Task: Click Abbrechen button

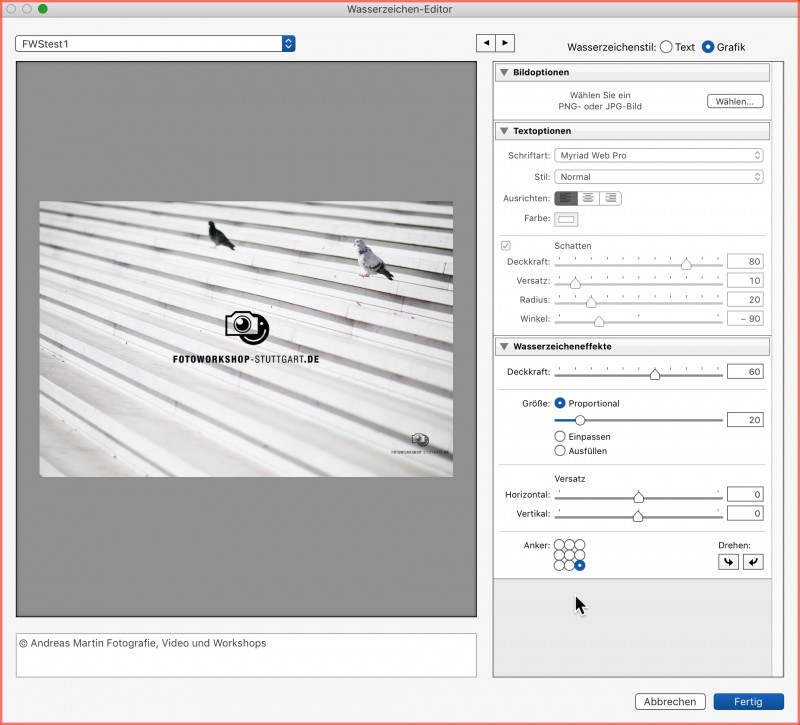Action: (670, 702)
